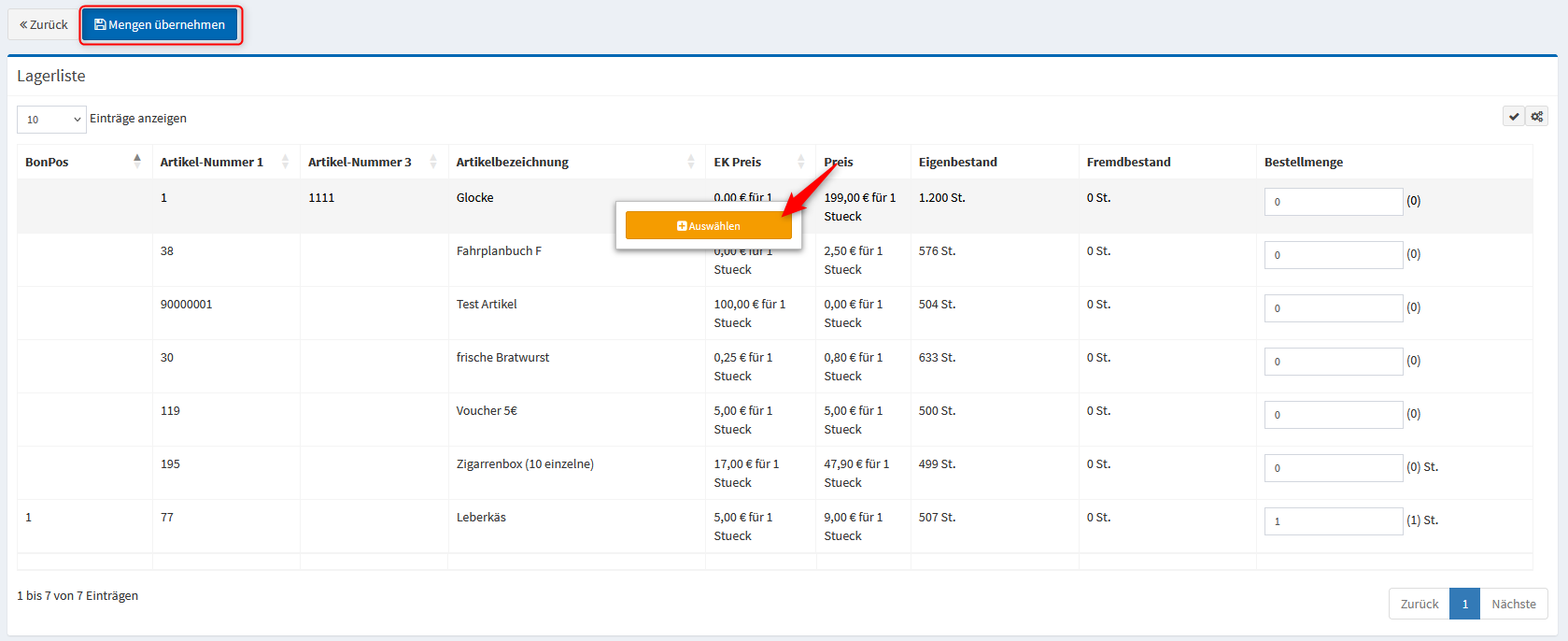The image size is (1568, 641).
Task: Click the checkmark icon above the table
Action: tap(1514, 117)
